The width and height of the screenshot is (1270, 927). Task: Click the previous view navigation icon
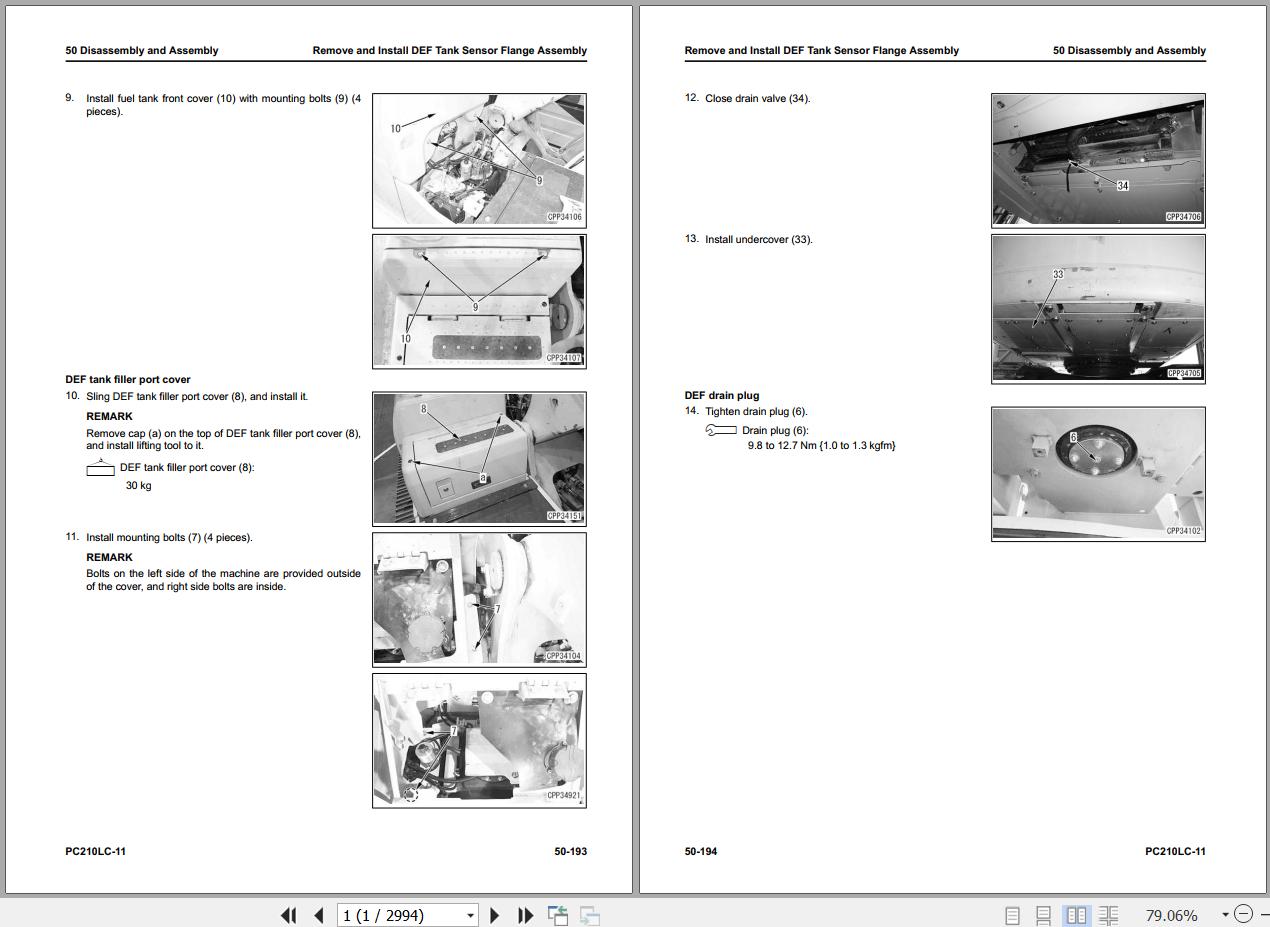coord(558,915)
